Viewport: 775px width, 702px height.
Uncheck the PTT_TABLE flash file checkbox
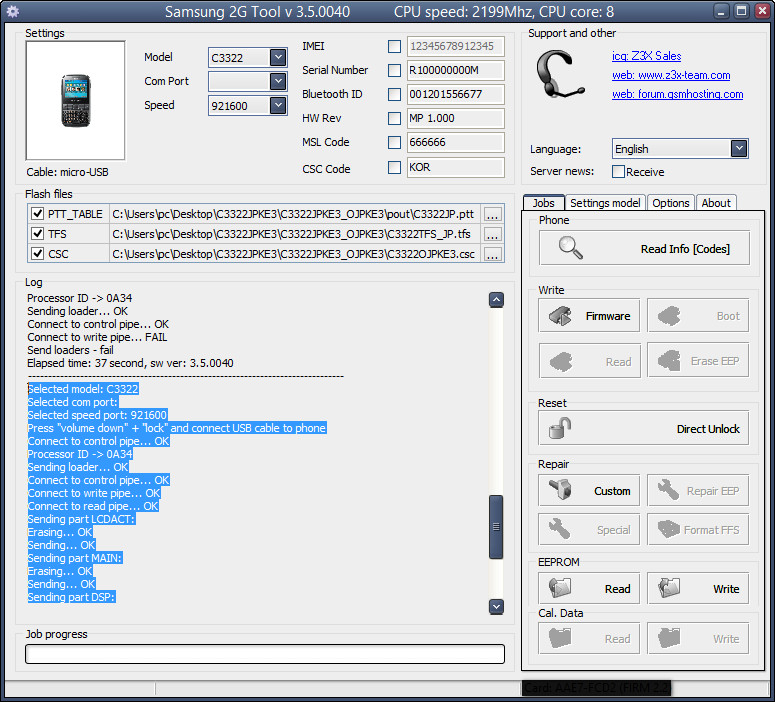37,214
